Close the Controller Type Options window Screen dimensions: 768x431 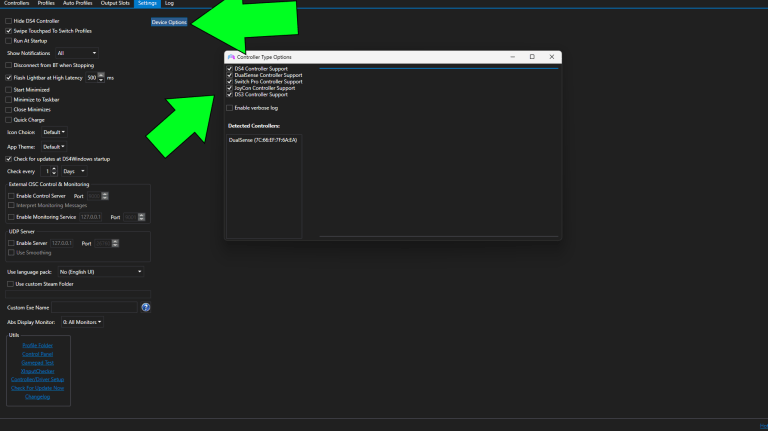tap(552, 57)
